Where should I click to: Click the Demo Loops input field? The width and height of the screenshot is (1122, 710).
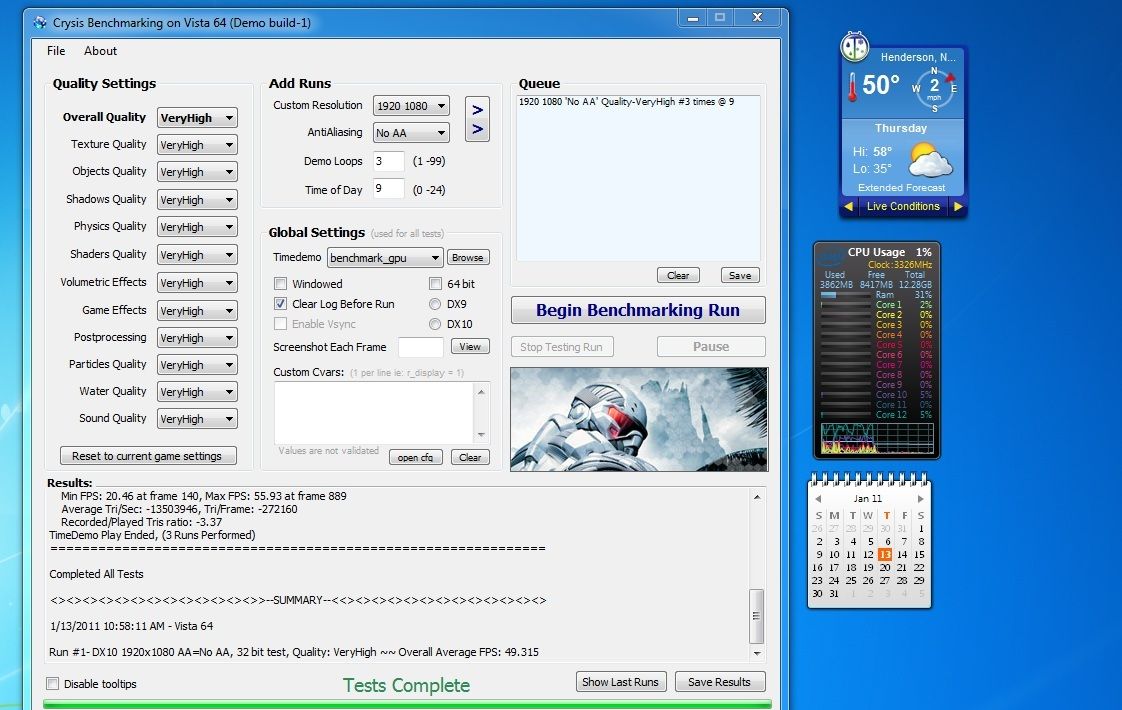389,162
